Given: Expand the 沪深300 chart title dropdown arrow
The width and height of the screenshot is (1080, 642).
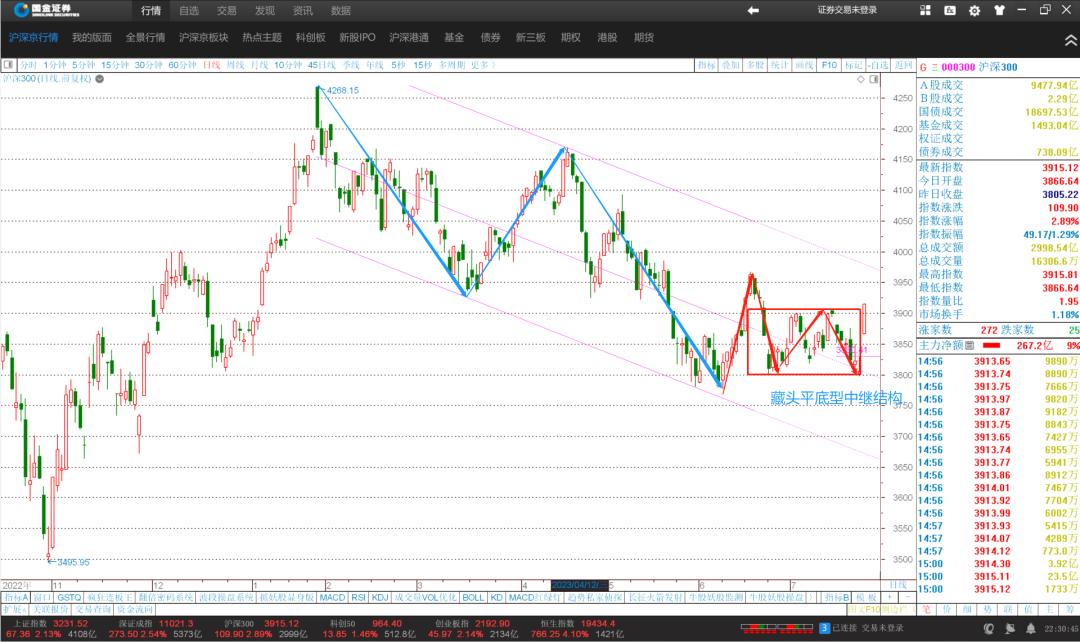Looking at the screenshot, I should click(x=97, y=78).
